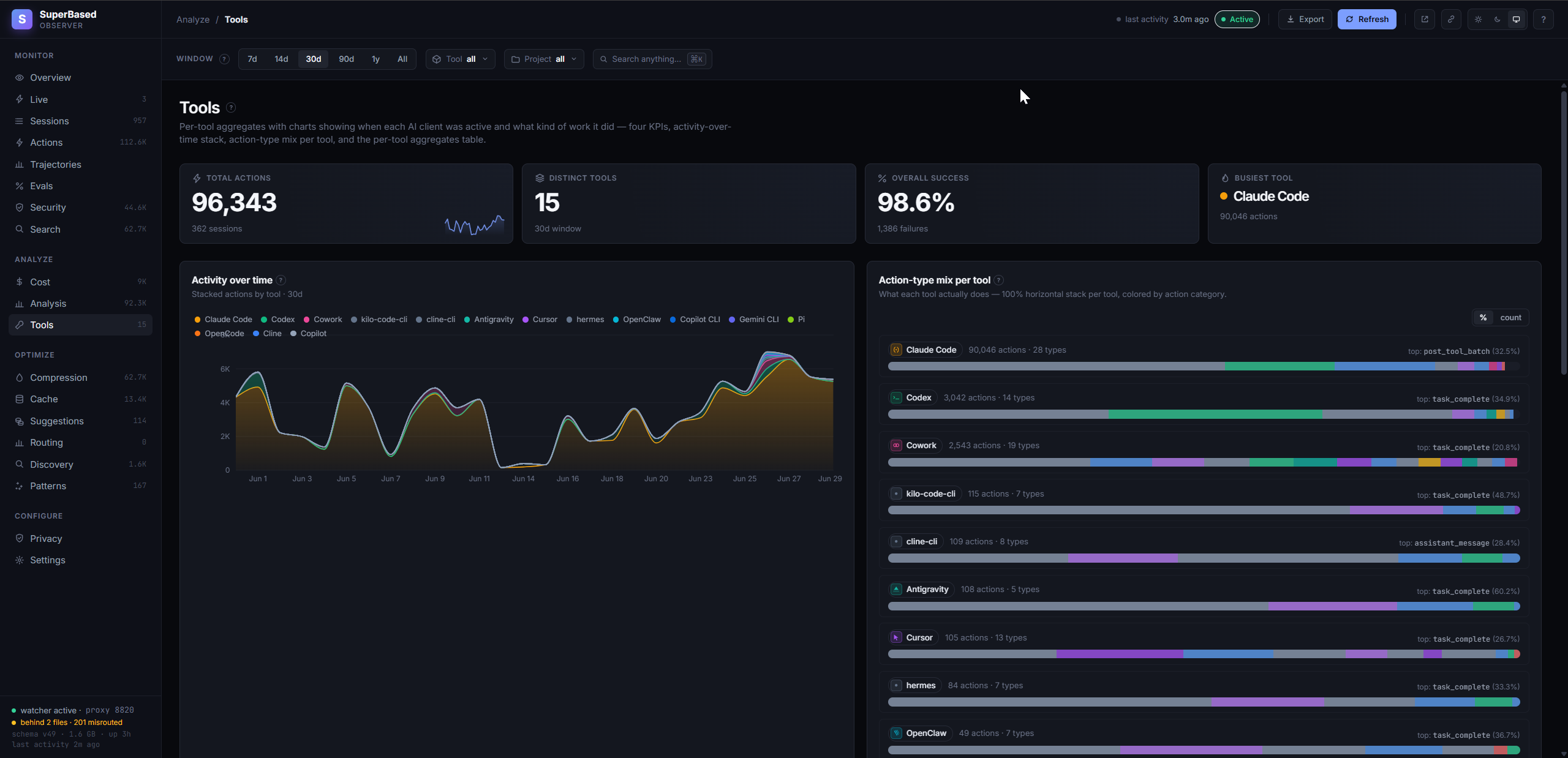Image resolution: width=1568 pixels, height=758 pixels.
Task: Switch mix view to count mode
Action: tap(1510, 317)
